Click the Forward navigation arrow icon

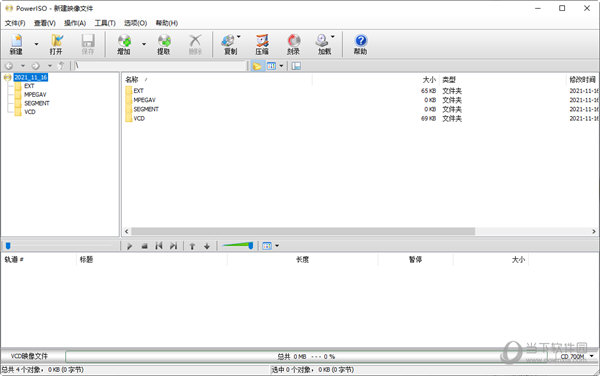click(36, 66)
